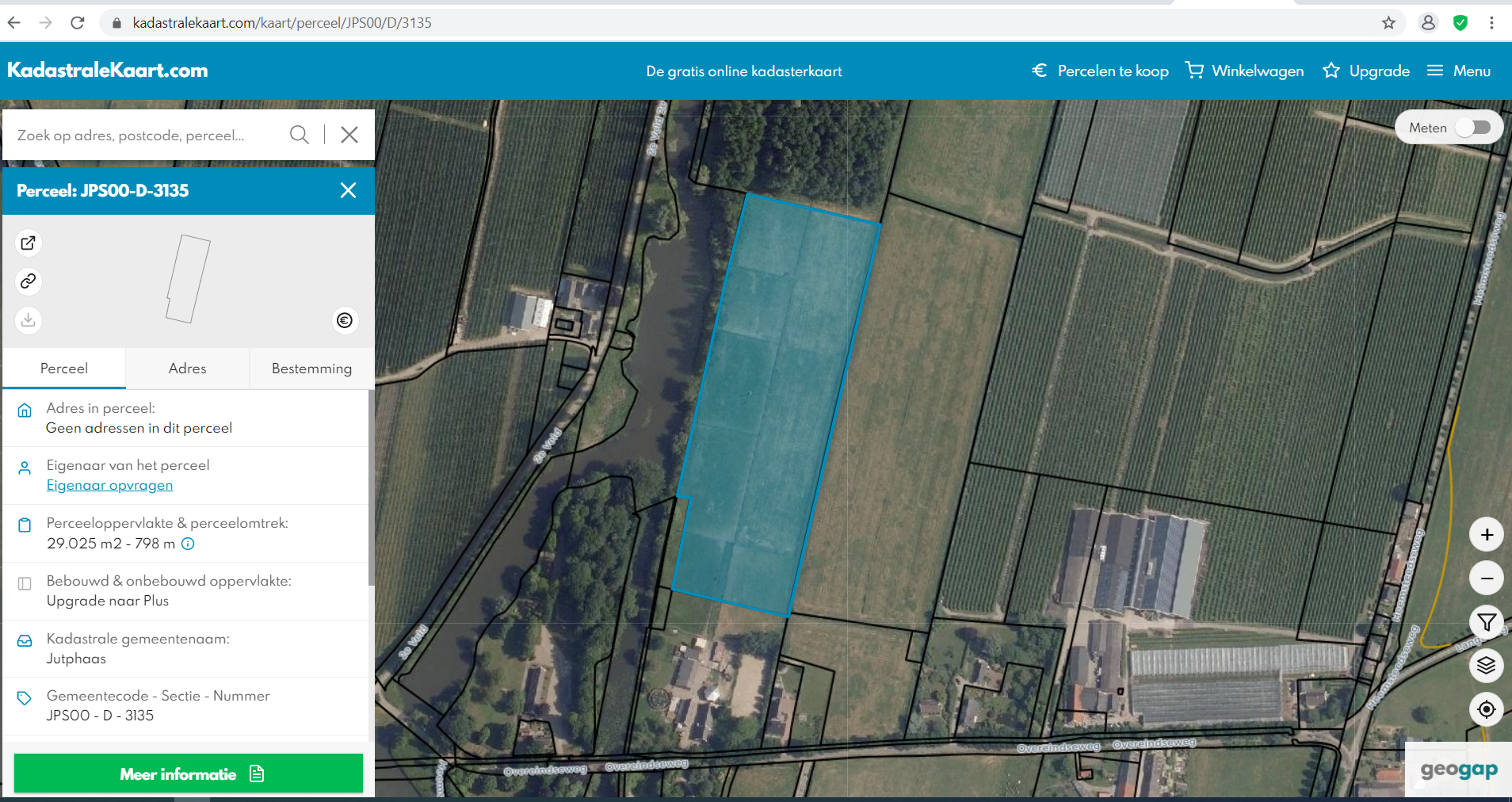Open the map layers selector
The width and height of the screenshot is (1512, 802).
coord(1487,666)
